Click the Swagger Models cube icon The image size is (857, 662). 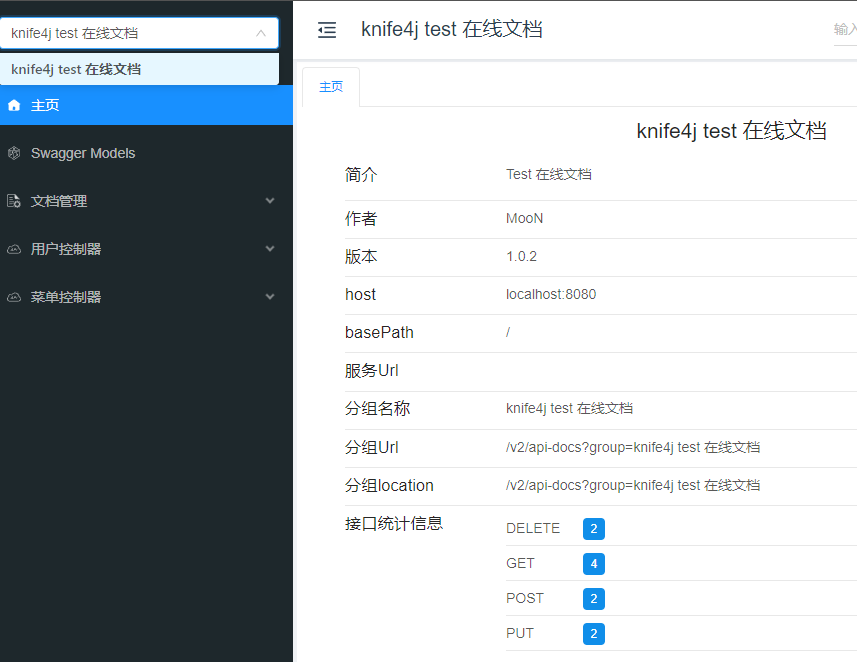pyautogui.click(x=14, y=153)
